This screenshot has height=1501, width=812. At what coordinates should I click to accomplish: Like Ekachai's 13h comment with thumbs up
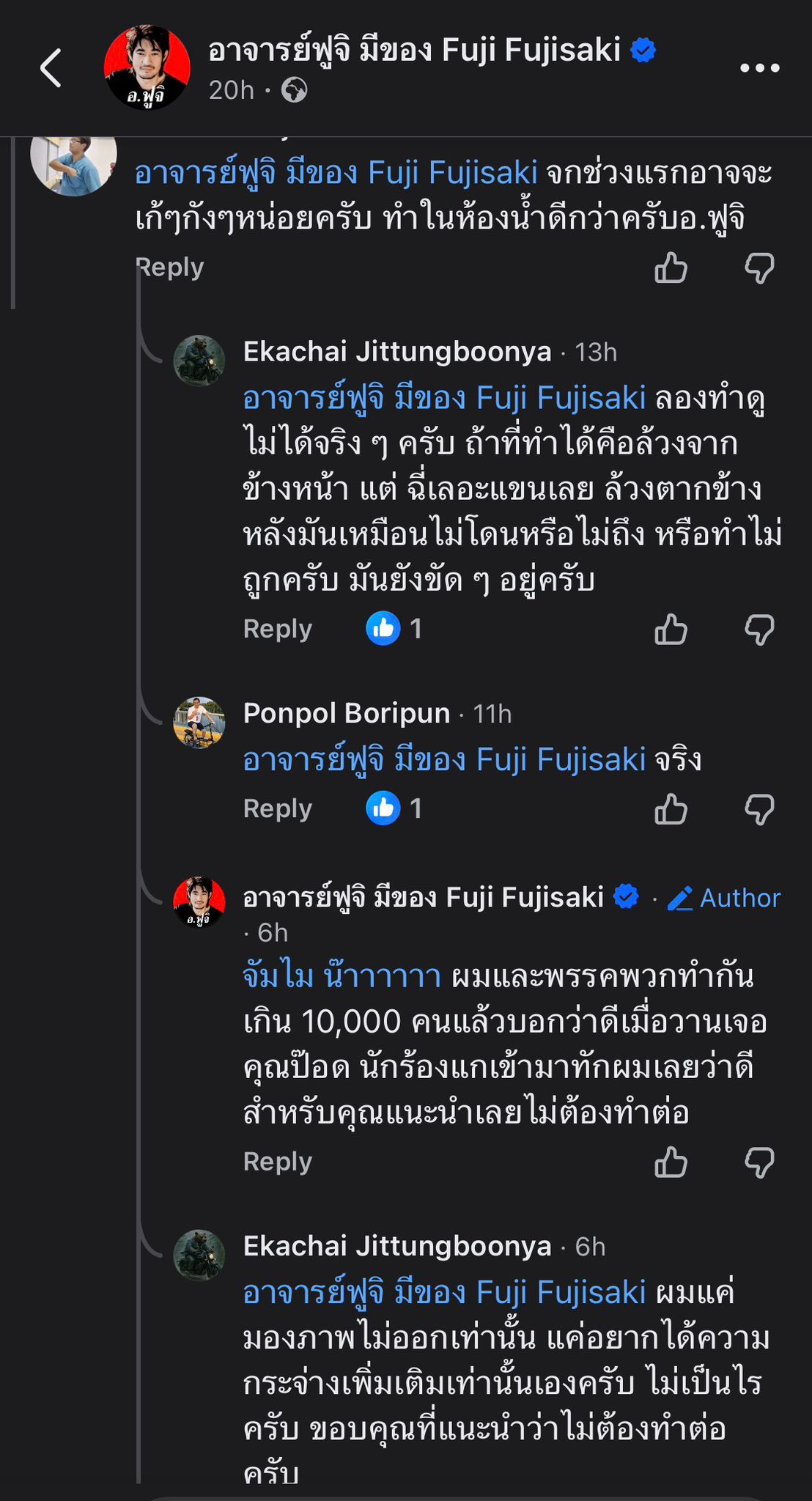coord(671,630)
